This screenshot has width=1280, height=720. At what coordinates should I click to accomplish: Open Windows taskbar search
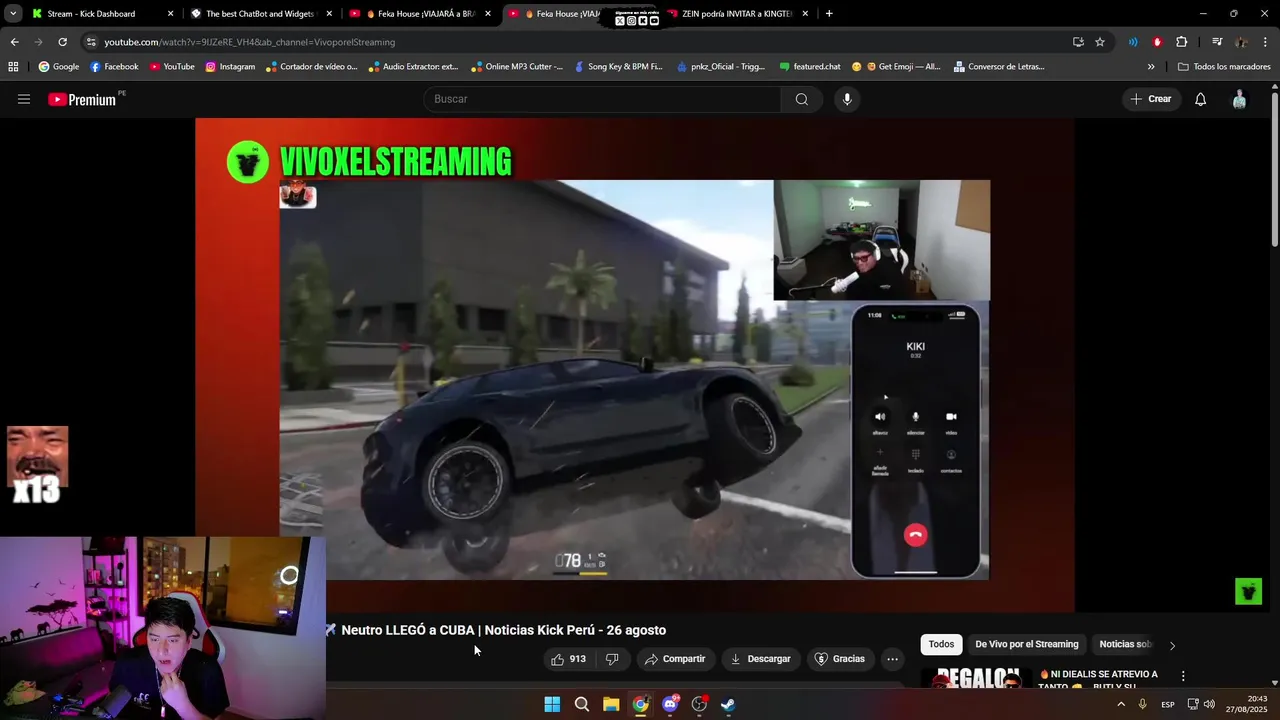click(582, 704)
